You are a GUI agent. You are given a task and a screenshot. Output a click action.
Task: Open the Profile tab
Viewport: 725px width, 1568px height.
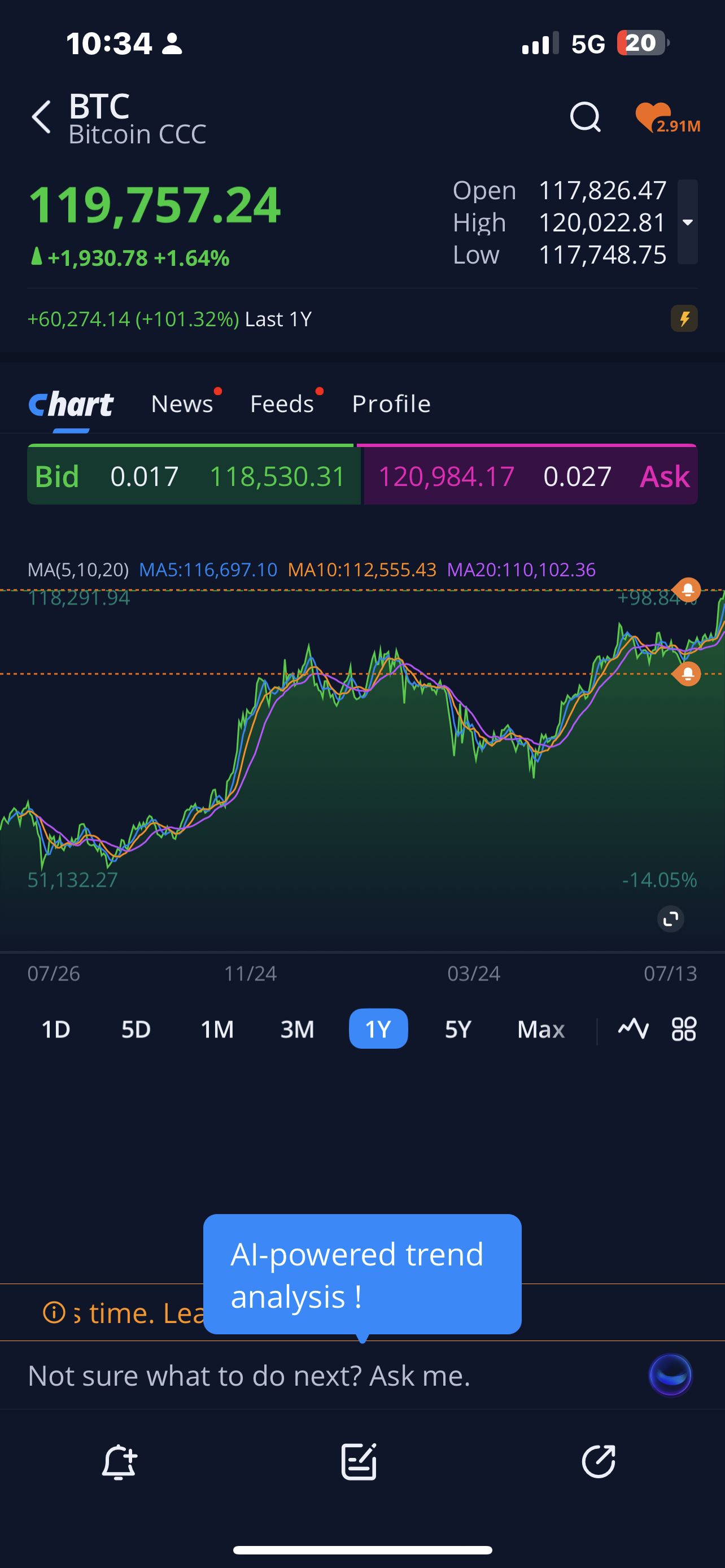point(391,404)
